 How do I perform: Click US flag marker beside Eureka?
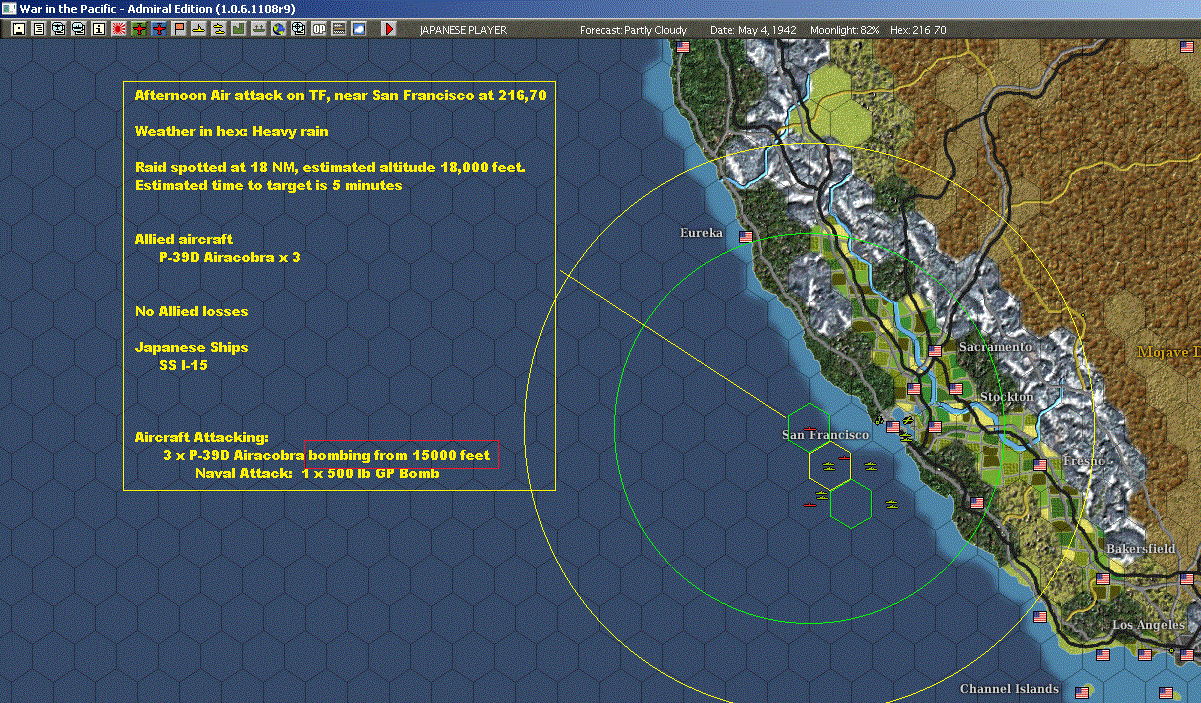click(x=745, y=237)
